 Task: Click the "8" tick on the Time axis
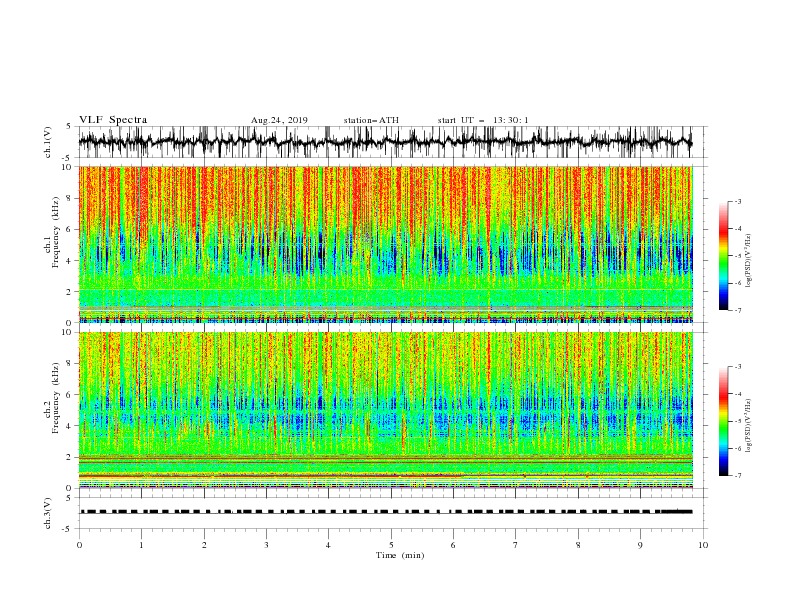click(578, 545)
